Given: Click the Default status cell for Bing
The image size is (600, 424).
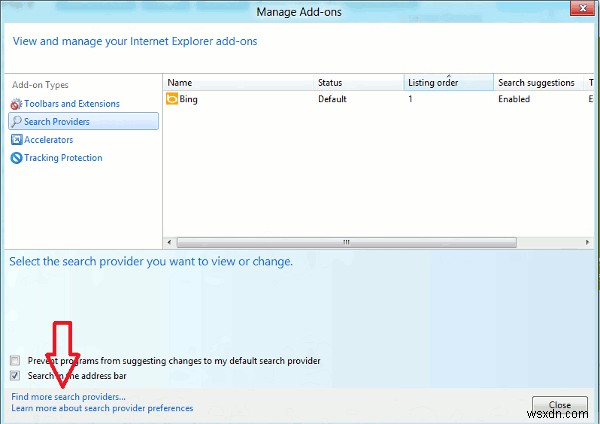Looking at the screenshot, I should (332, 99).
